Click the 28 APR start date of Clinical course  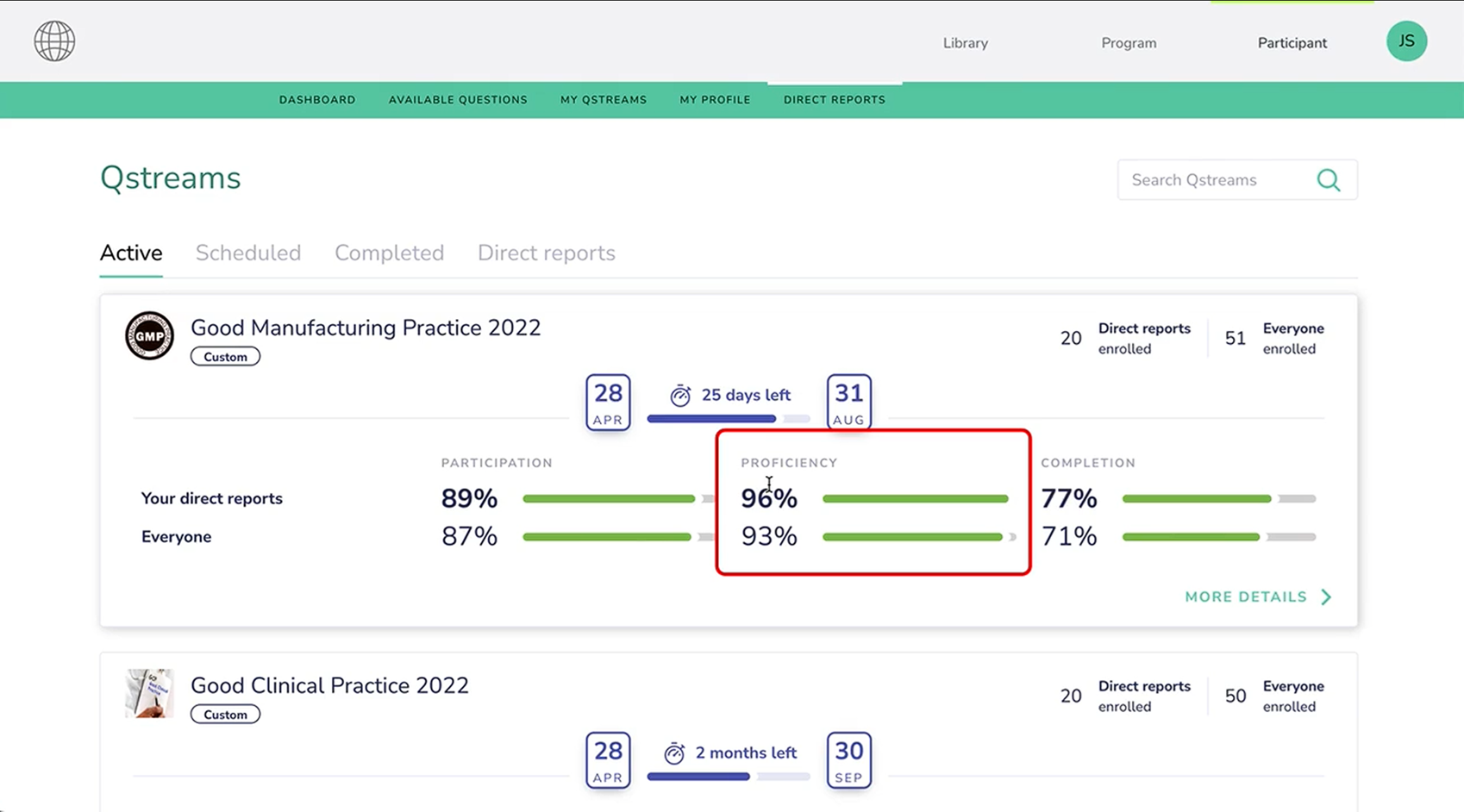coord(608,759)
